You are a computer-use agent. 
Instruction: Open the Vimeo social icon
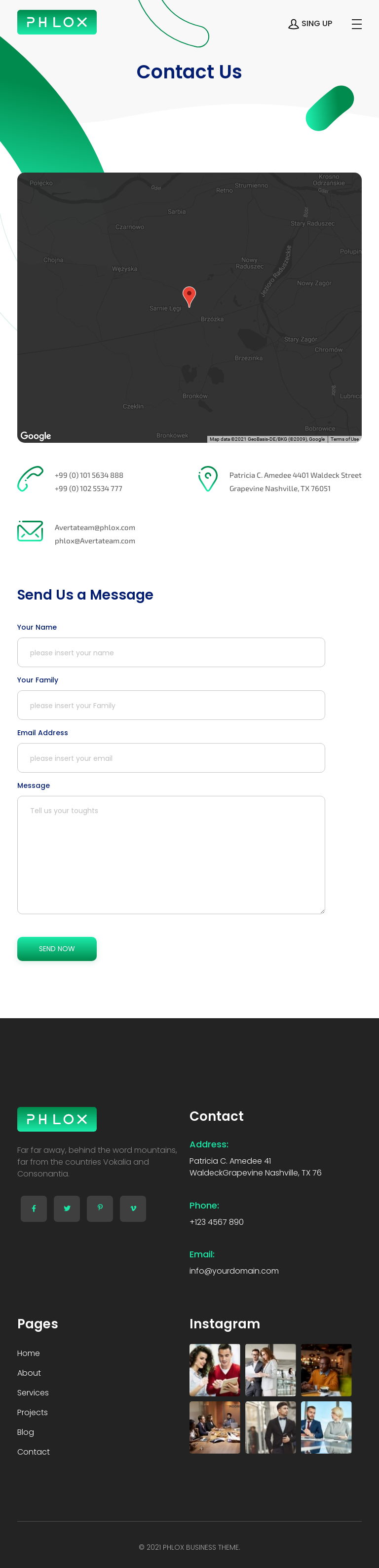[133, 1208]
